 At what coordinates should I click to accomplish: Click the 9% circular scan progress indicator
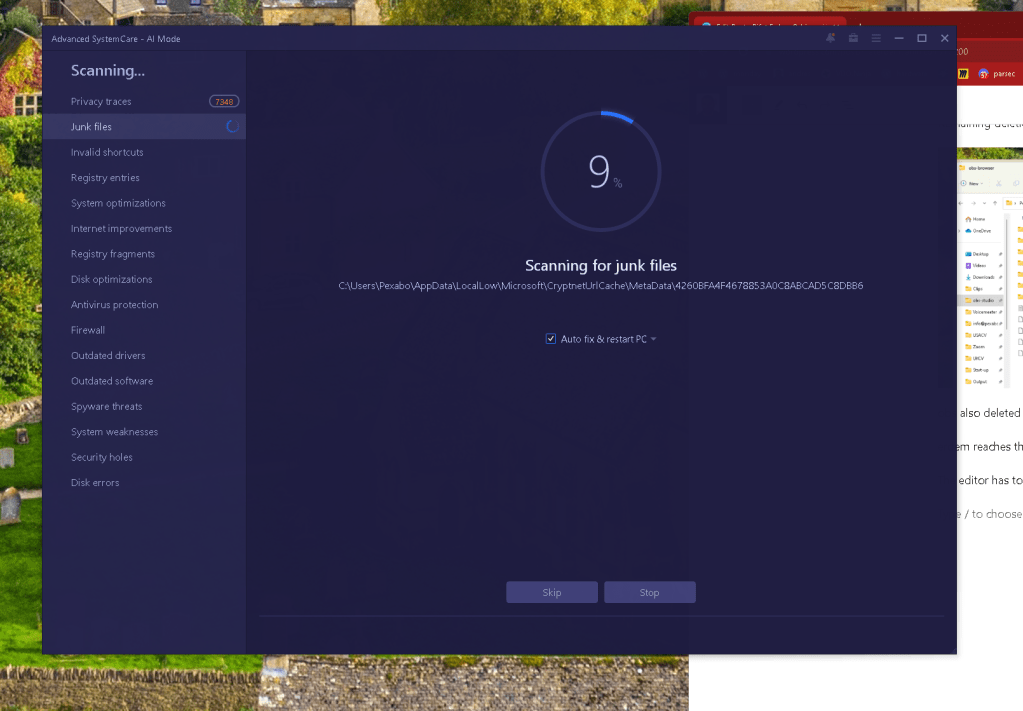[x=601, y=172]
